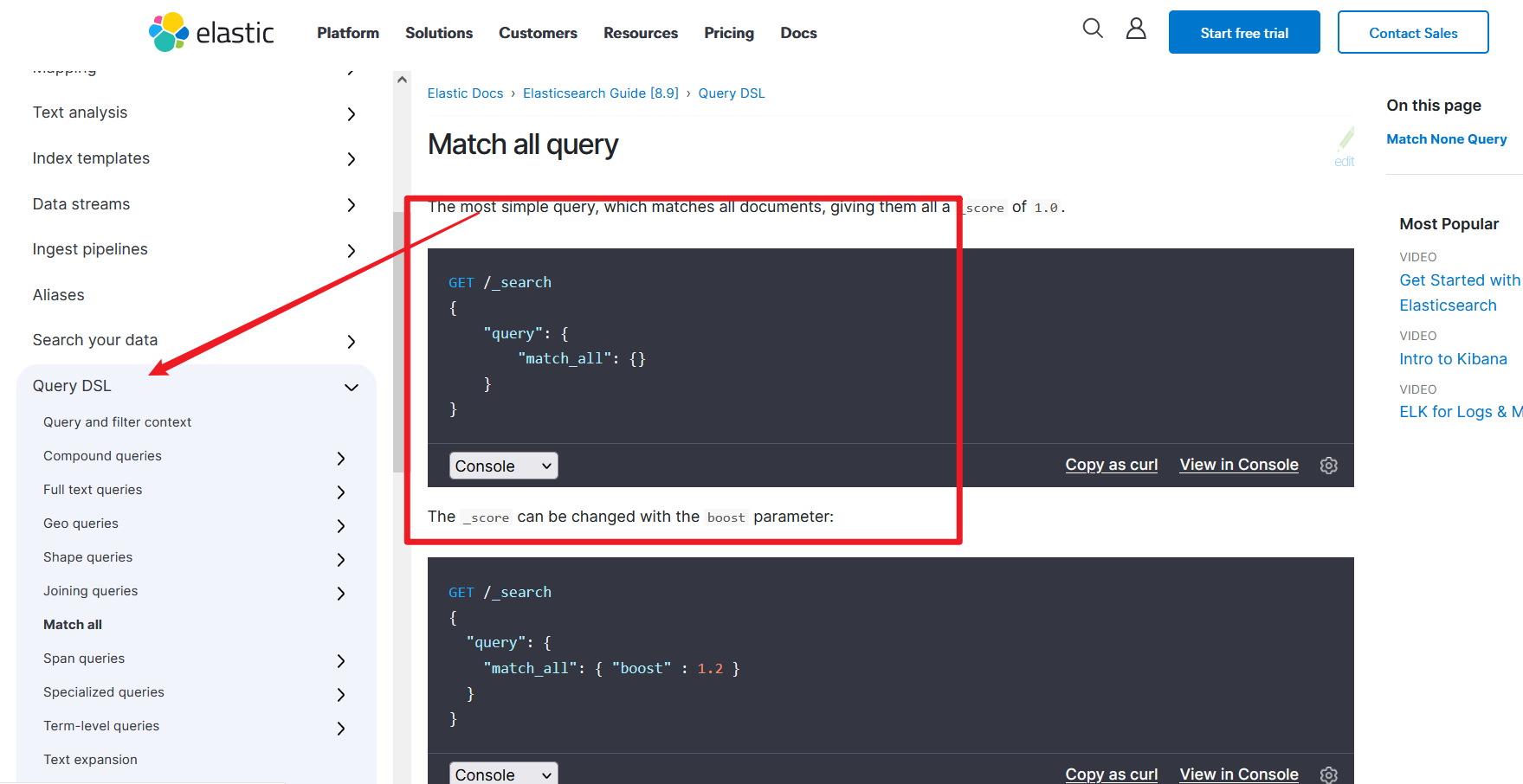Expand Index templates chevron

coord(351,159)
